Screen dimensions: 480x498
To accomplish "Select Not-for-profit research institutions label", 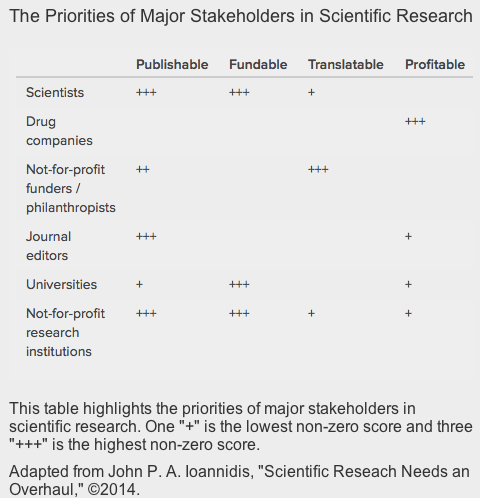I will pyautogui.click(x=65, y=333).
